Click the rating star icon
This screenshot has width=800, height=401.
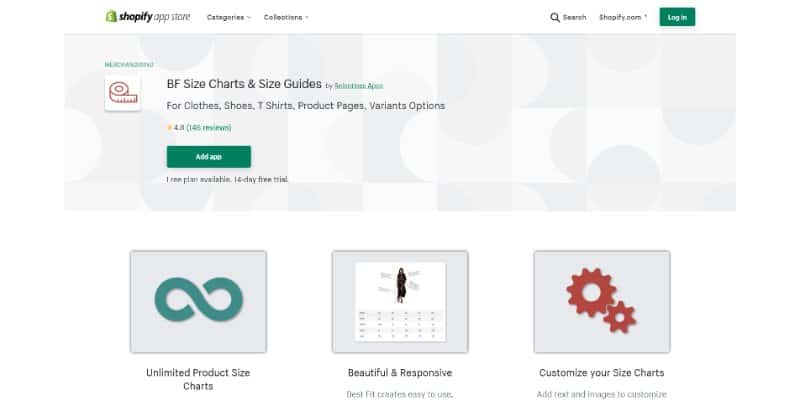[x=169, y=128]
